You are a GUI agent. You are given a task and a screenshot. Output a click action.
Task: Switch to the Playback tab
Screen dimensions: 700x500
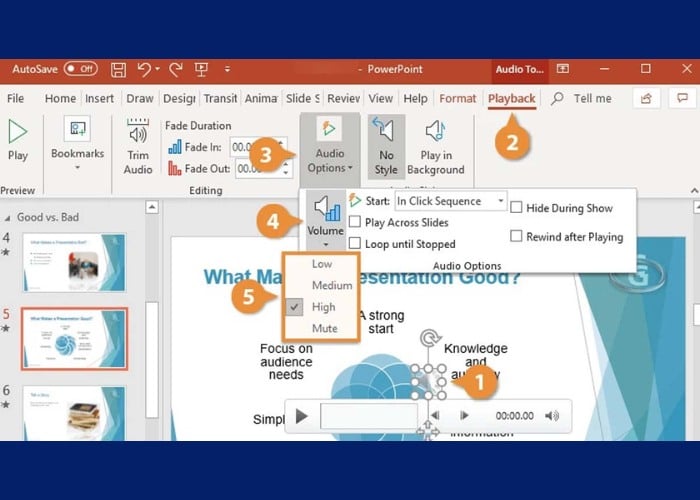[511, 98]
